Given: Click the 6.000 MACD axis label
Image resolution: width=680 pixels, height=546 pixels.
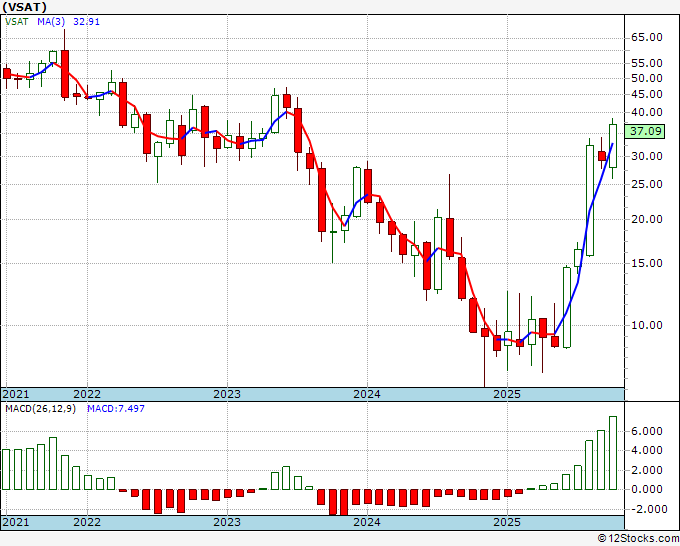Looking at the screenshot, I should click(647, 431).
